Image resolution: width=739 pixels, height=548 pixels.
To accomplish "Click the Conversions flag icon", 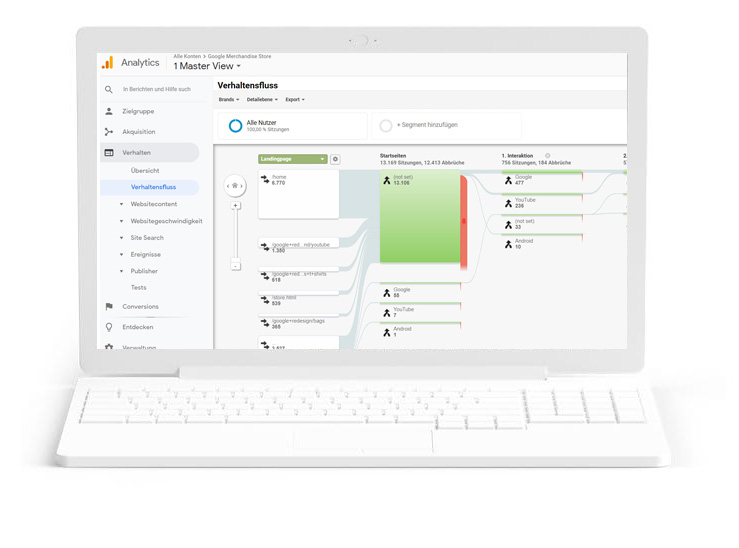I will 109,306.
